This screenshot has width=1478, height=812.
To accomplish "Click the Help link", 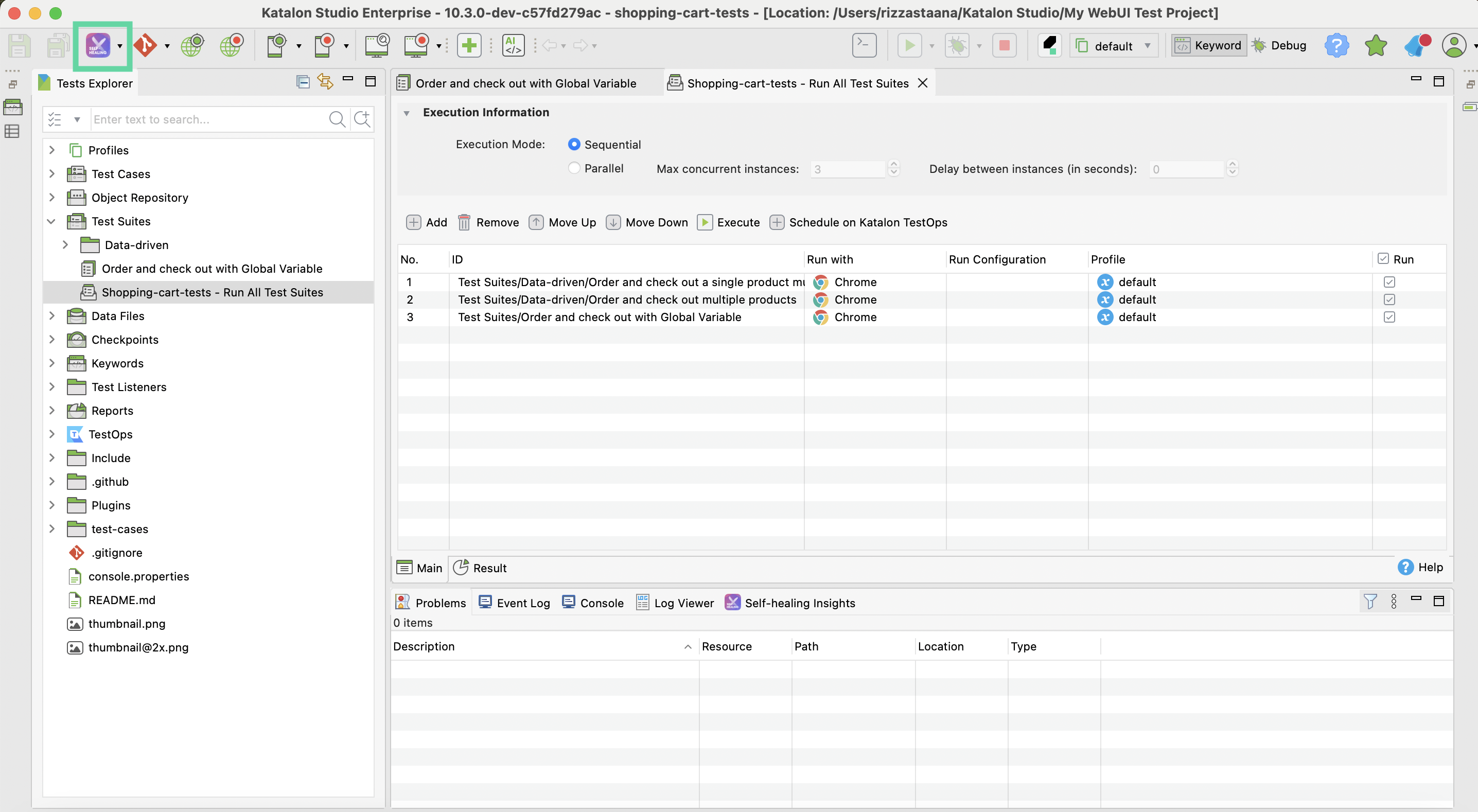I will click(1421, 567).
